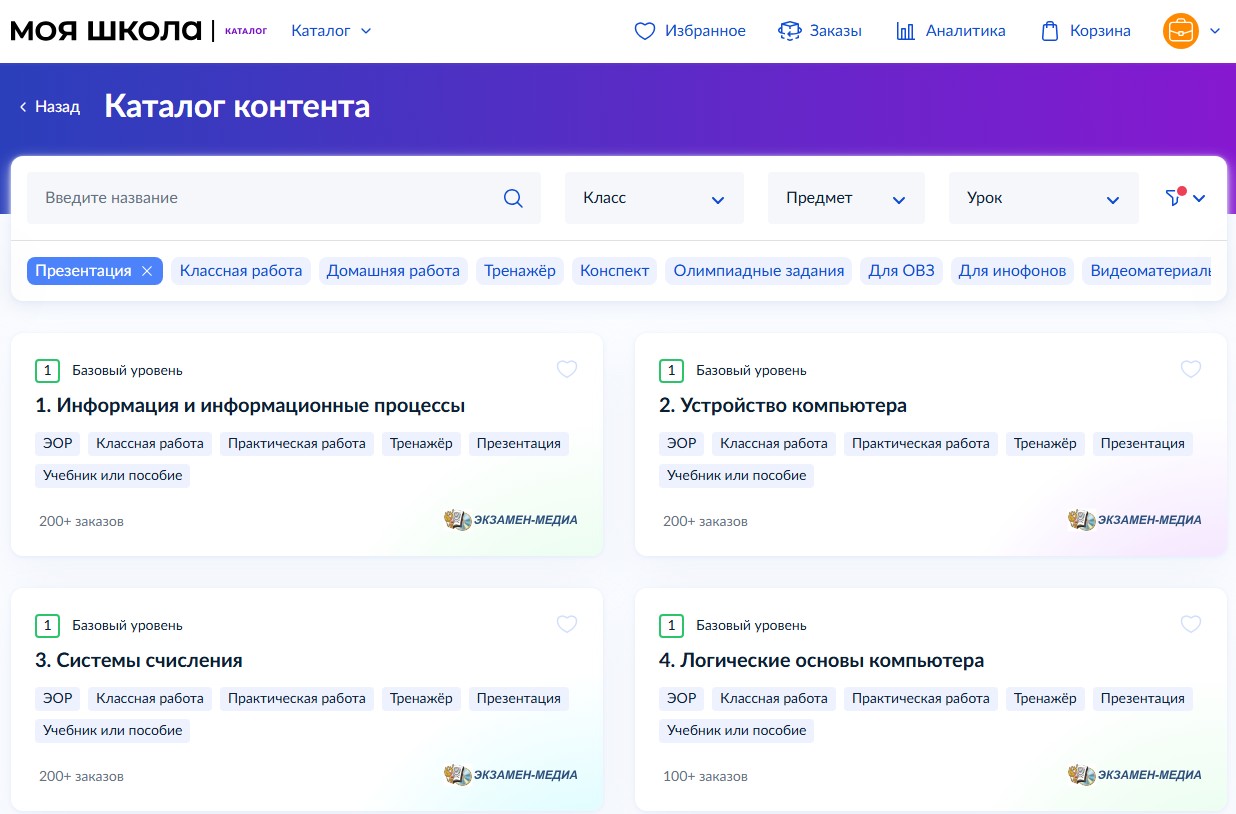The image size is (1236, 814).
Task: Expand the extra filters chevron
Action: [1199, 198]
